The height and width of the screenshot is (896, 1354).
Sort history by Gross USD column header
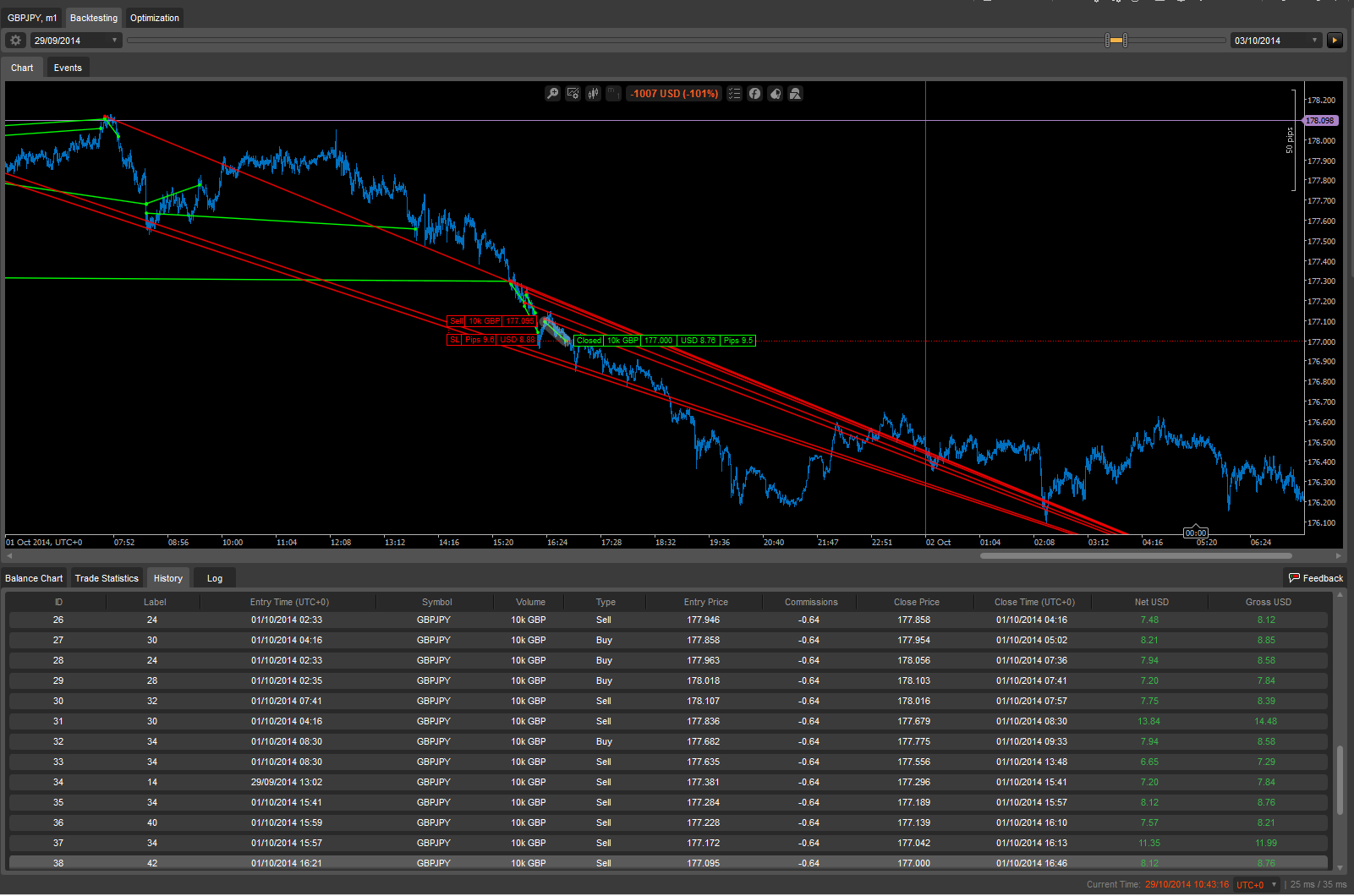tap(1269, 602)
